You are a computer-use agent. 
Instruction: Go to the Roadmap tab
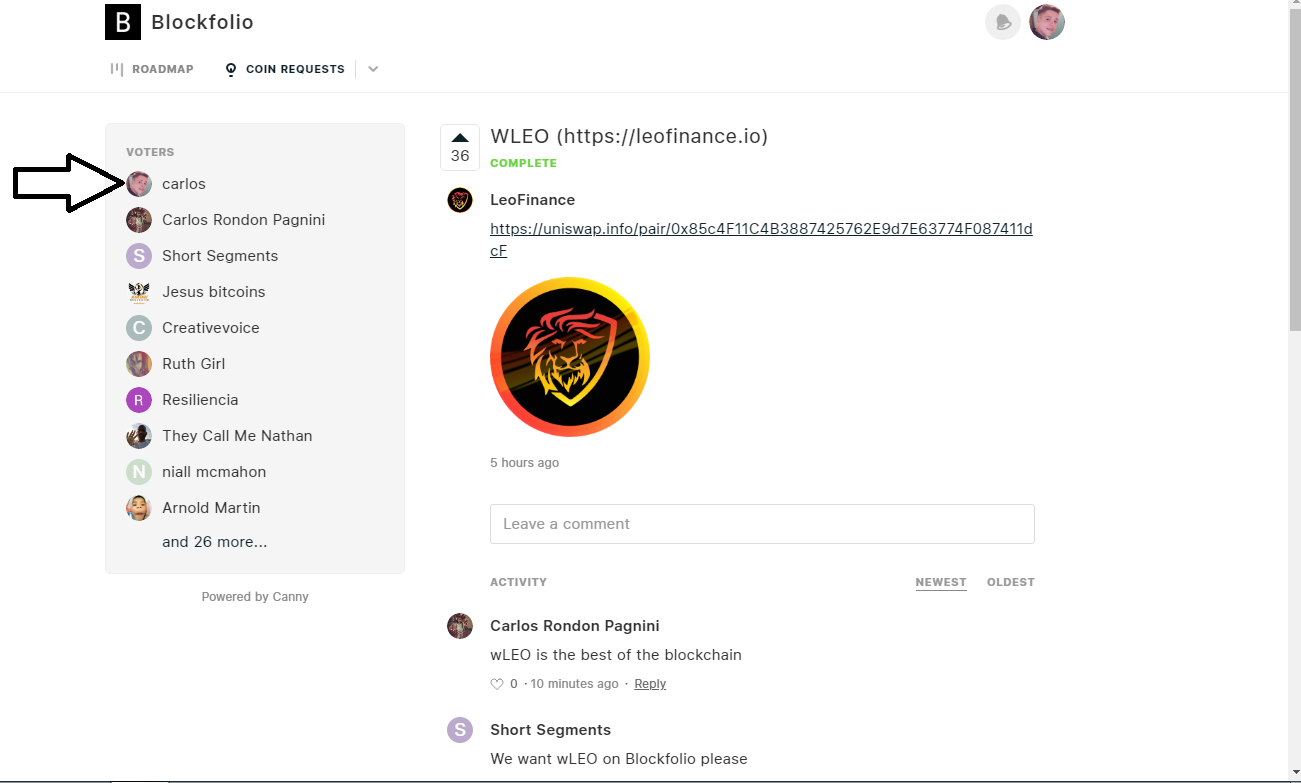[x=152, y=69]
